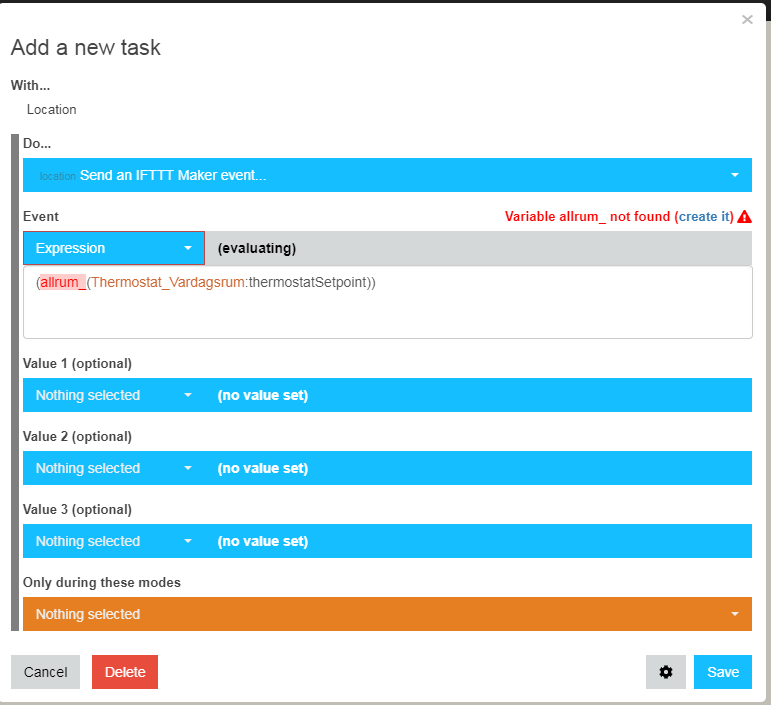The height and width of the screenshot is (705, 771).
Task: Click the Location text under With
Action: (52, 109)
